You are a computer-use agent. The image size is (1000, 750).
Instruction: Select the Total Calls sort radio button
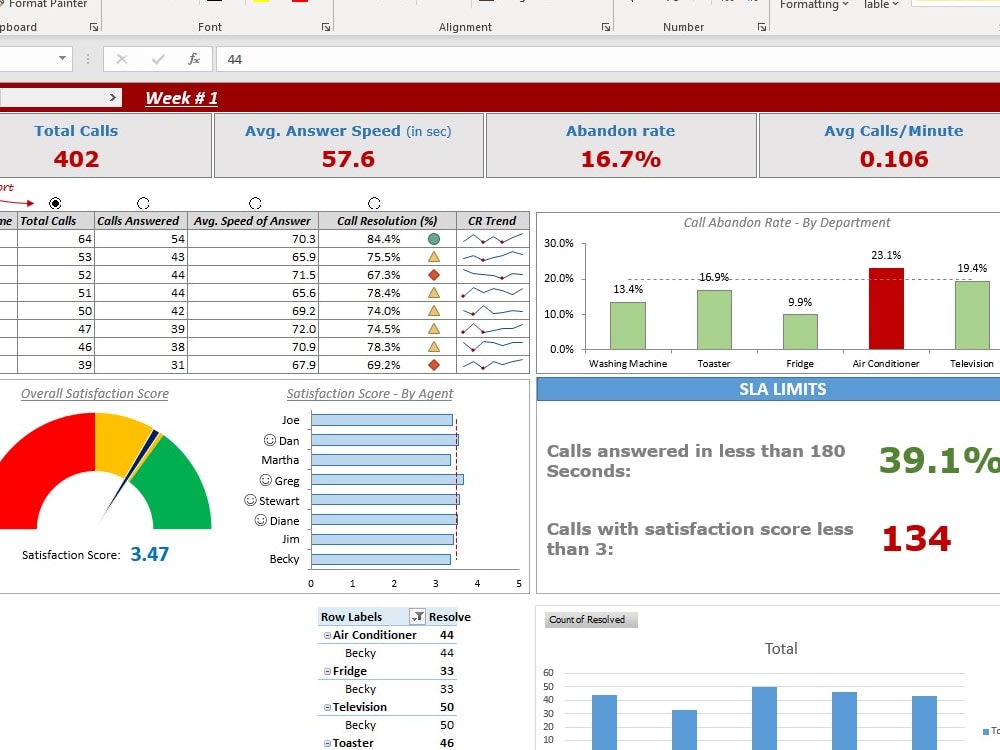point(55,203)
